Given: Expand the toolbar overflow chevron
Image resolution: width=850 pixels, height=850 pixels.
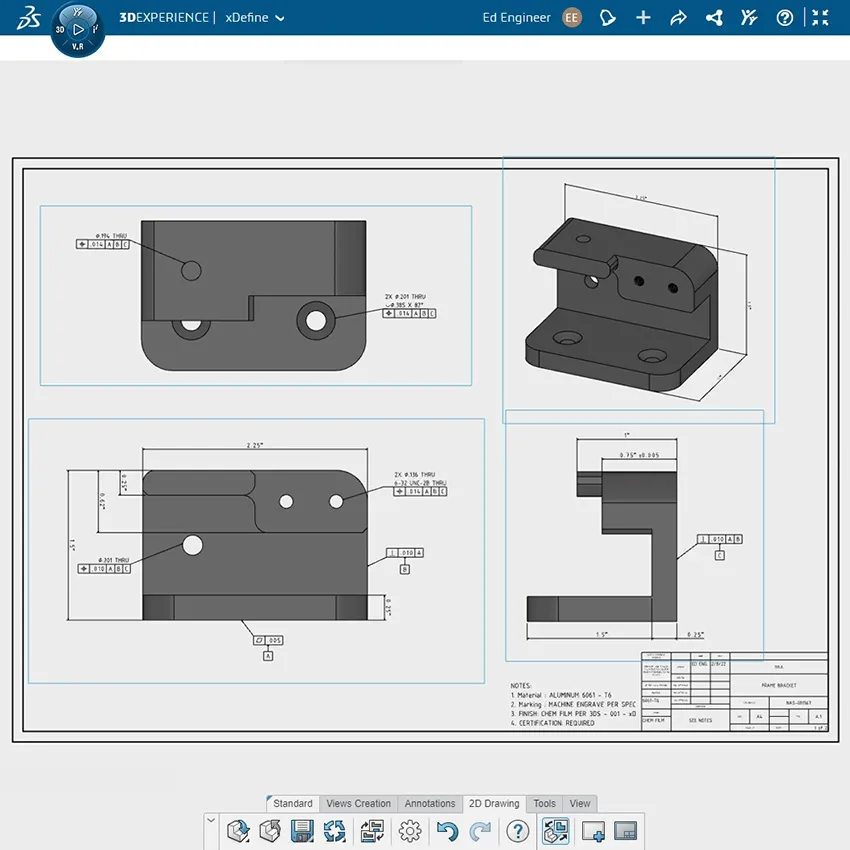Looking at the screenshot, I should (x=210, y=822).
